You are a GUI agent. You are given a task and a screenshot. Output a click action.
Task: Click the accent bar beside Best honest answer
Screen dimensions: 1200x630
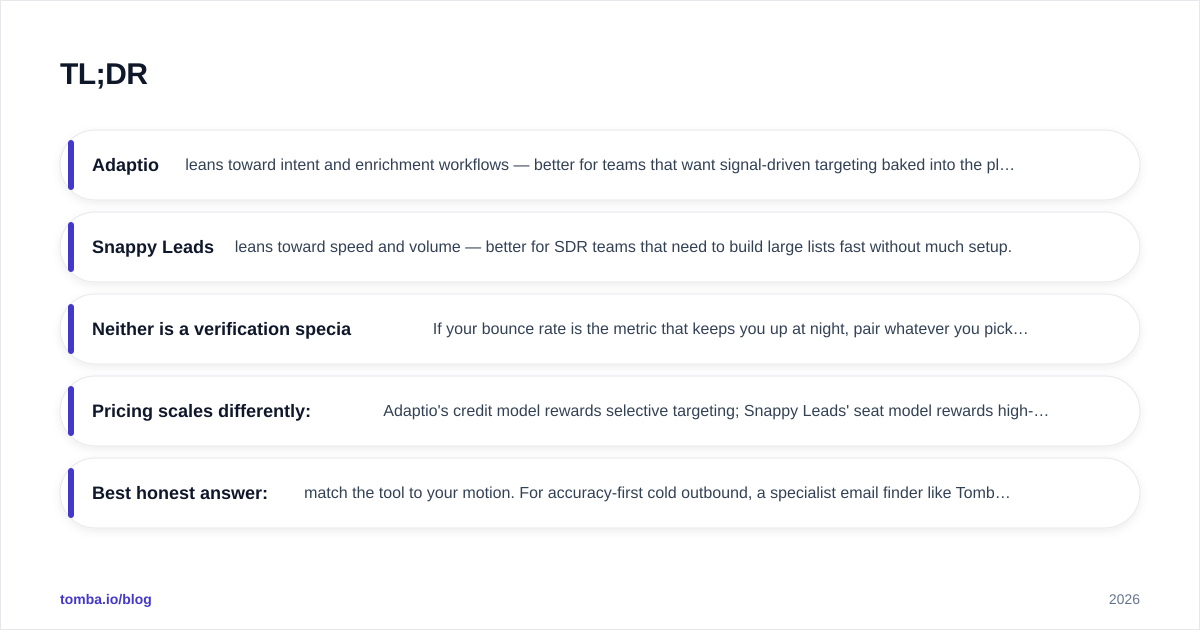point(71,493)
